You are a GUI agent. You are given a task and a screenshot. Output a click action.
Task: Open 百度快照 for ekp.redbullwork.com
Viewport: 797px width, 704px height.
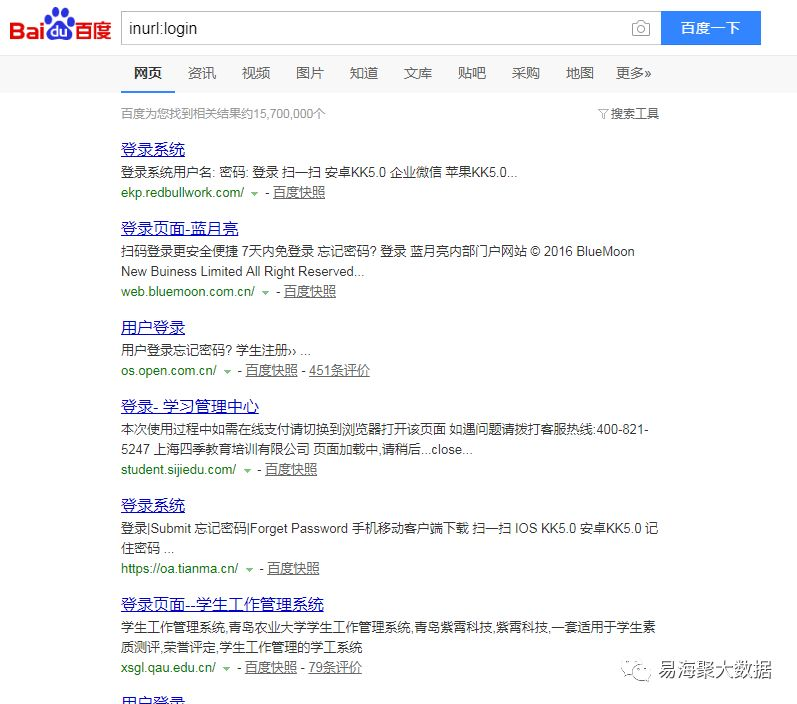tap(299, 193)
